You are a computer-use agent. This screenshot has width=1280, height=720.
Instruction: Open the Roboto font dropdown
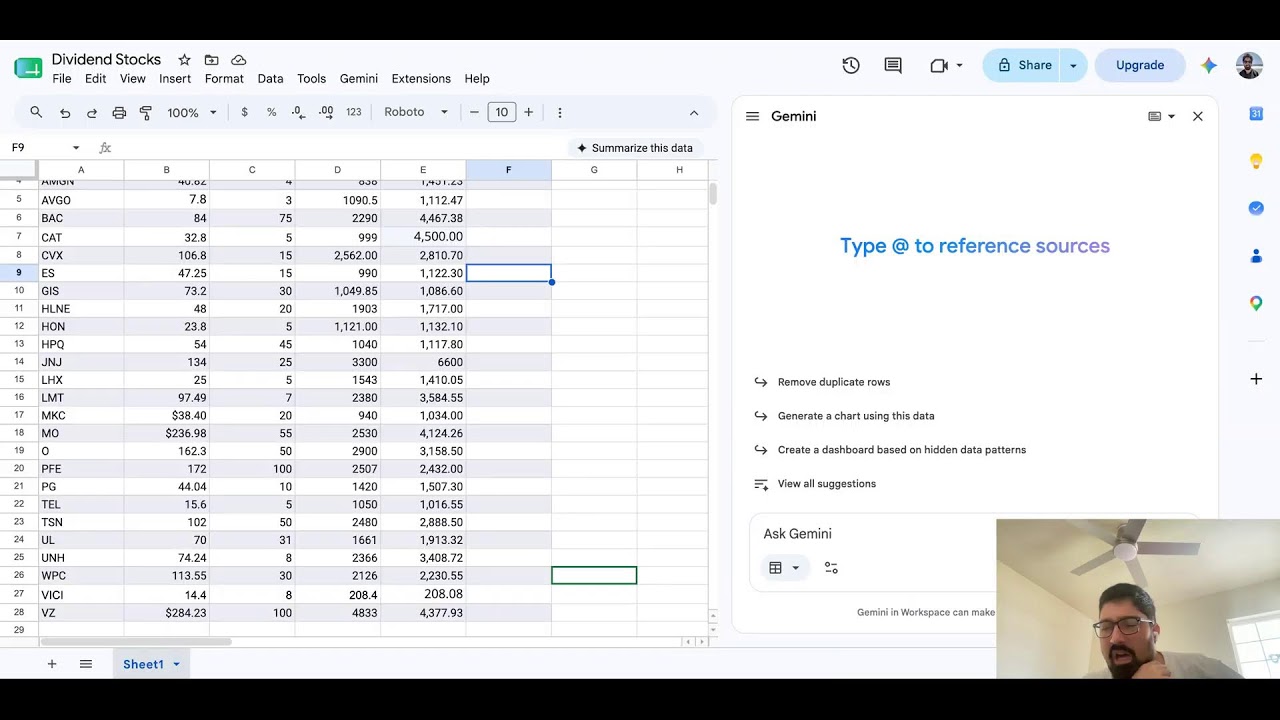coord(416,112)
